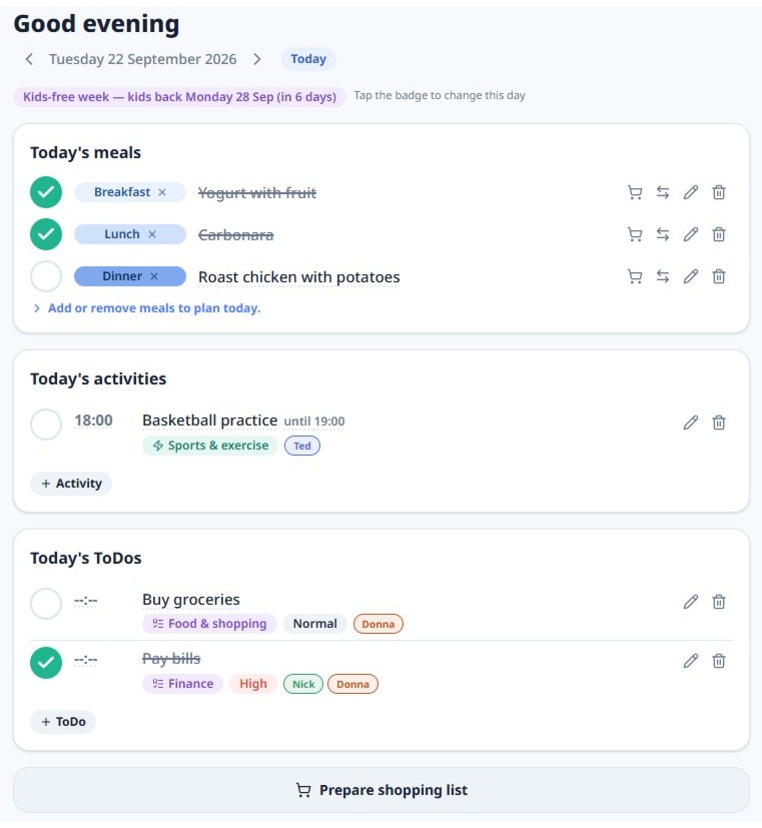The image size is (762, 828).
Task: Mark Dinner as completed
Action: tap(46, 276)
